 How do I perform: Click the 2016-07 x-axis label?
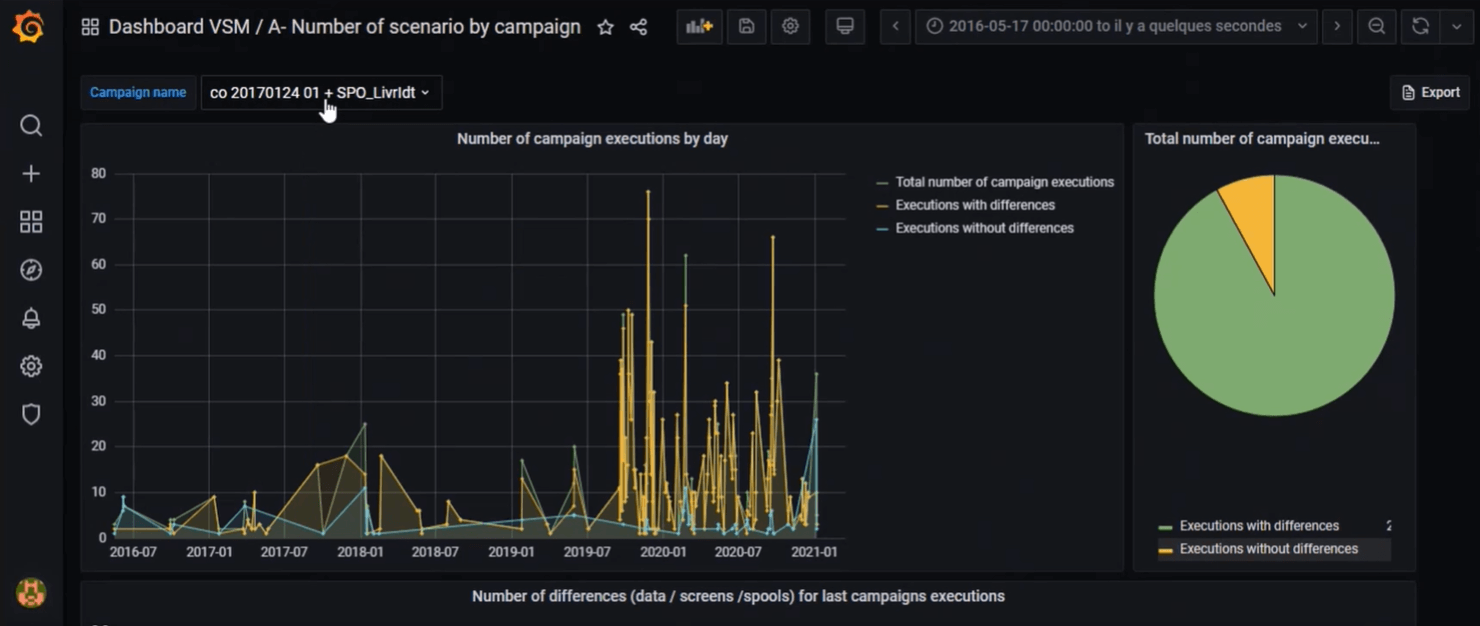pyautogui.click(x=133, y=551)
